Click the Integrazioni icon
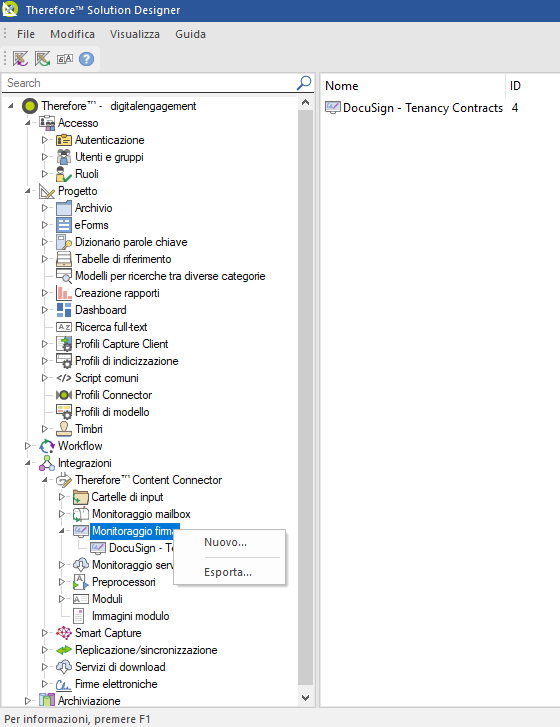Image resolution: width=560 pixels, height=727 pixels. tap(47, 463)
